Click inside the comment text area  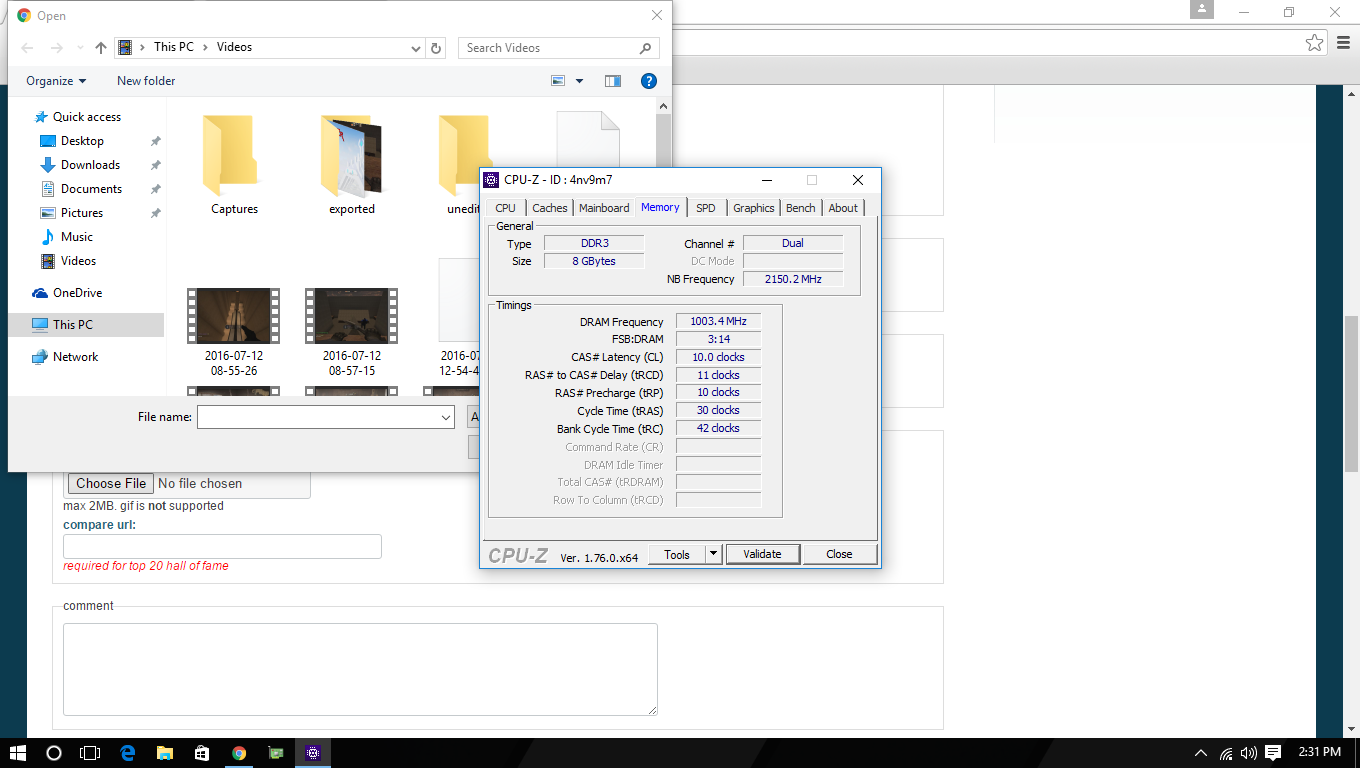click(x=360, y=669)
